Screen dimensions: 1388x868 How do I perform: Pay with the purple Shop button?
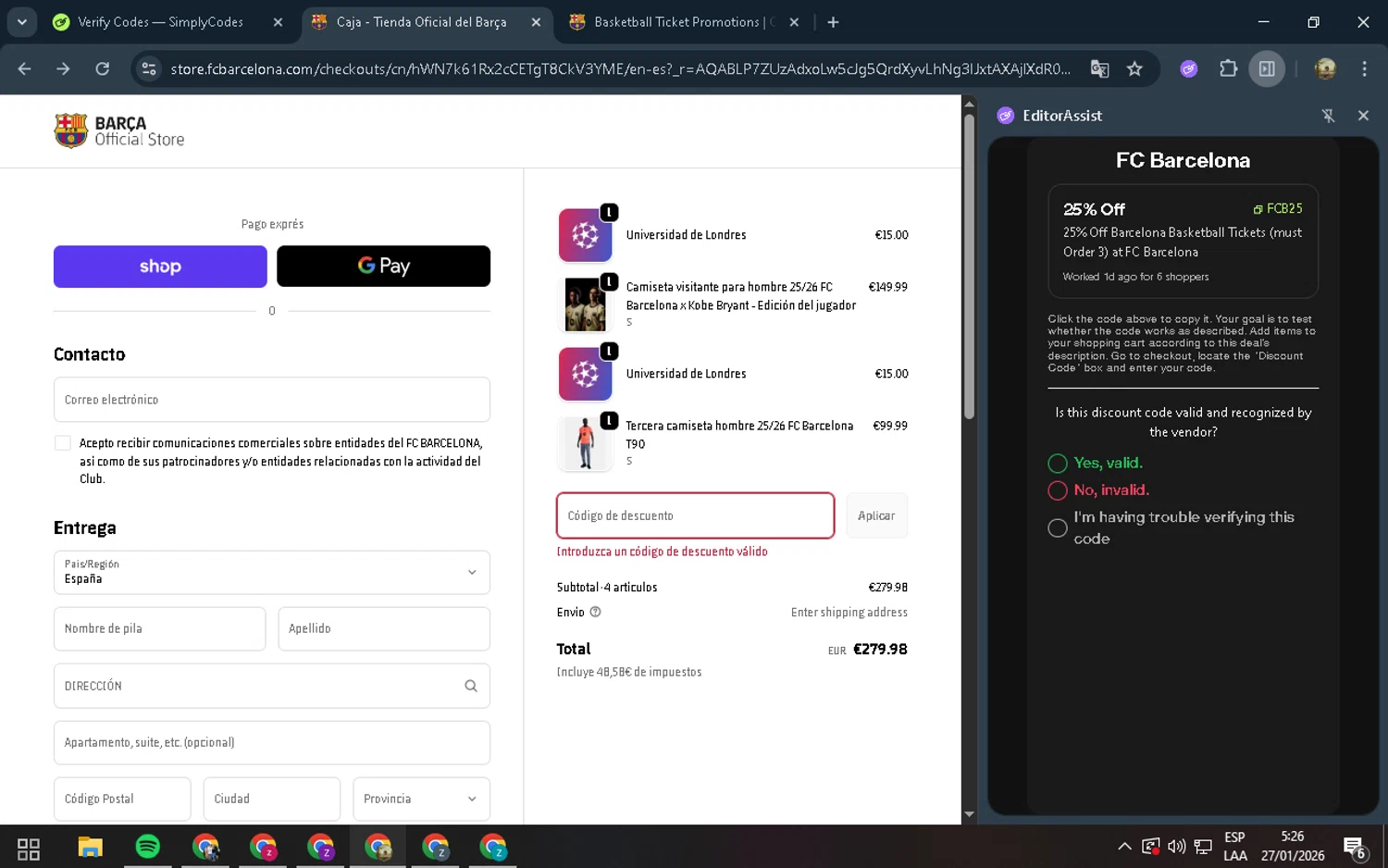click(160, 267)
